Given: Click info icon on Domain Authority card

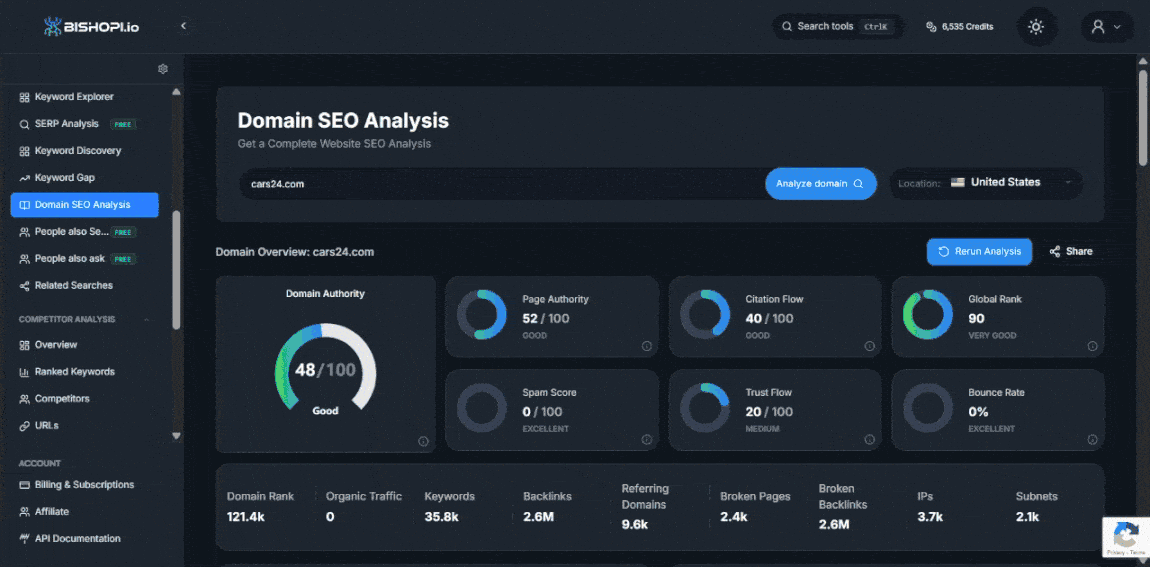Looking at the screenshot, I should [x=423, y=441].
